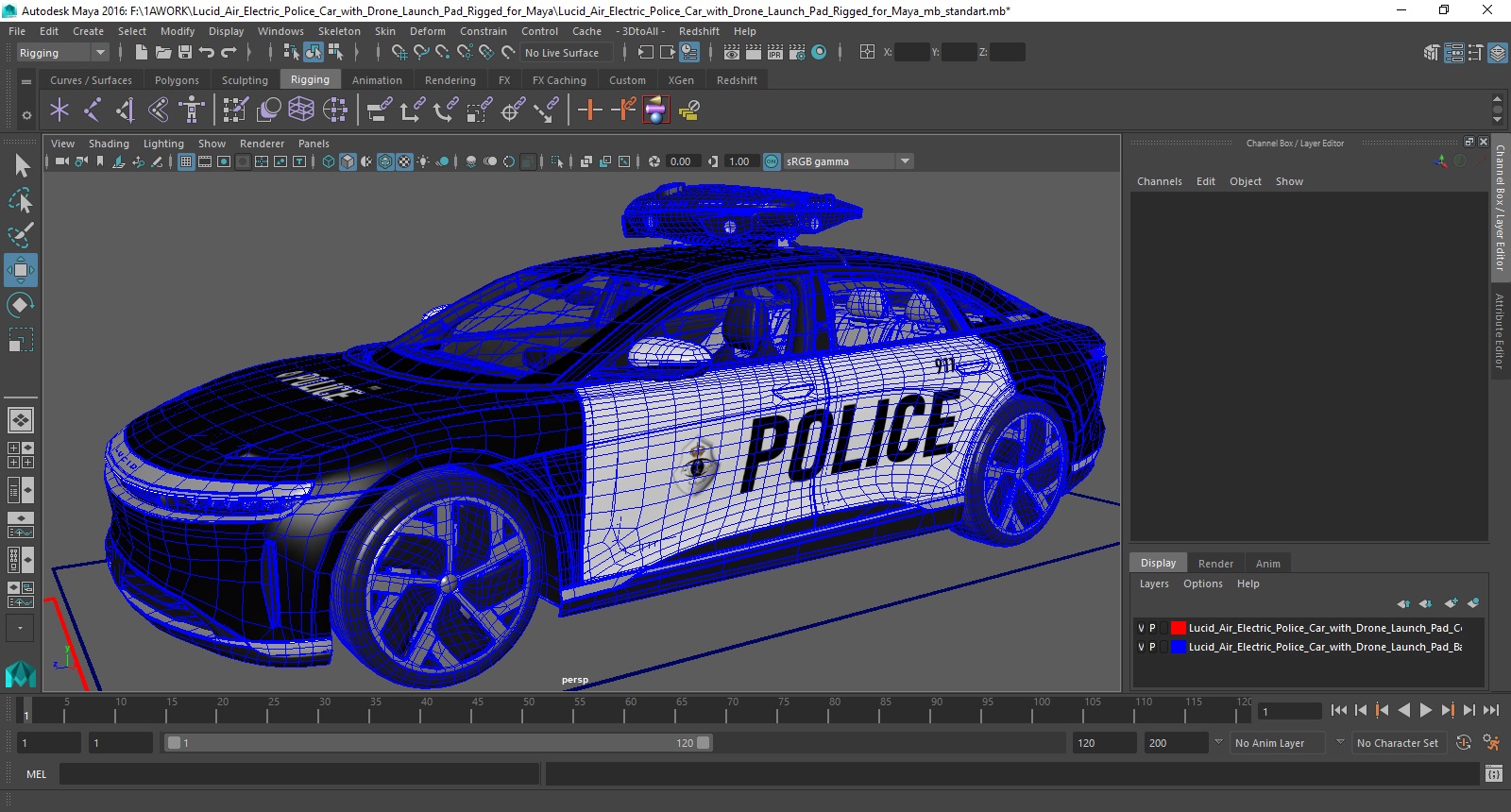Click the Open Scene folder icon
Image resolution: width=1511 pixels, height=812 pixels.
163,53
